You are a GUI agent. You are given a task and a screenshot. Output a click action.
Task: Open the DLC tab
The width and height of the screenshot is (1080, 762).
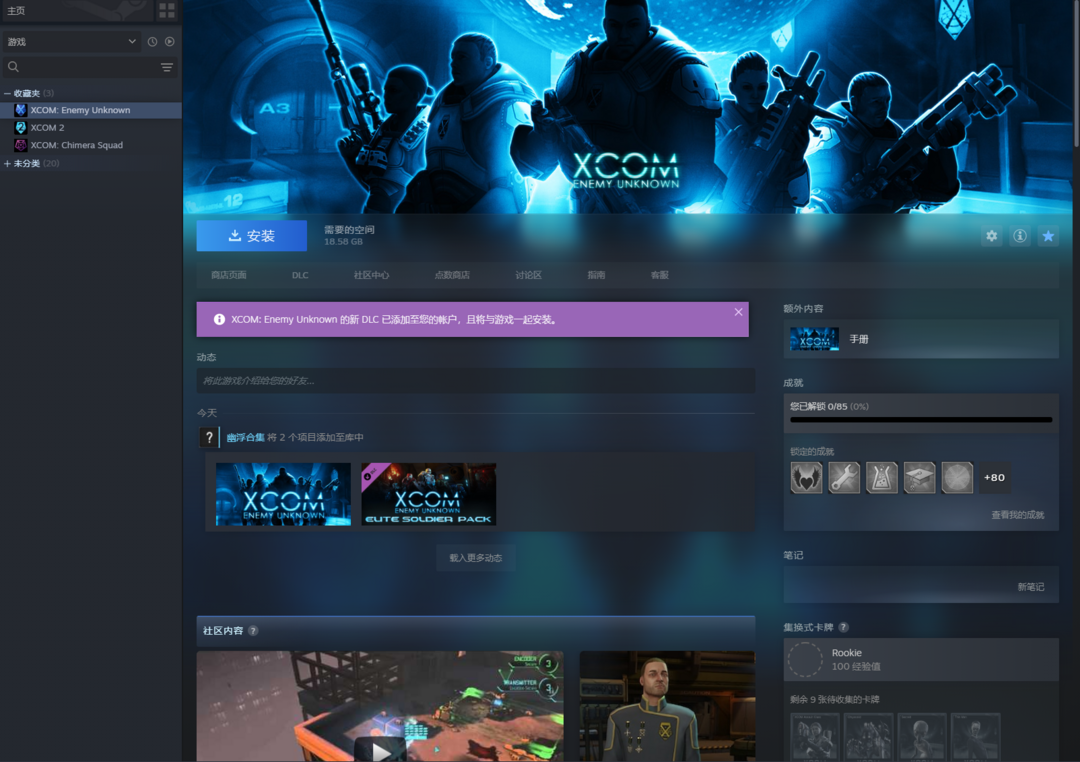[x=300, y=275]
